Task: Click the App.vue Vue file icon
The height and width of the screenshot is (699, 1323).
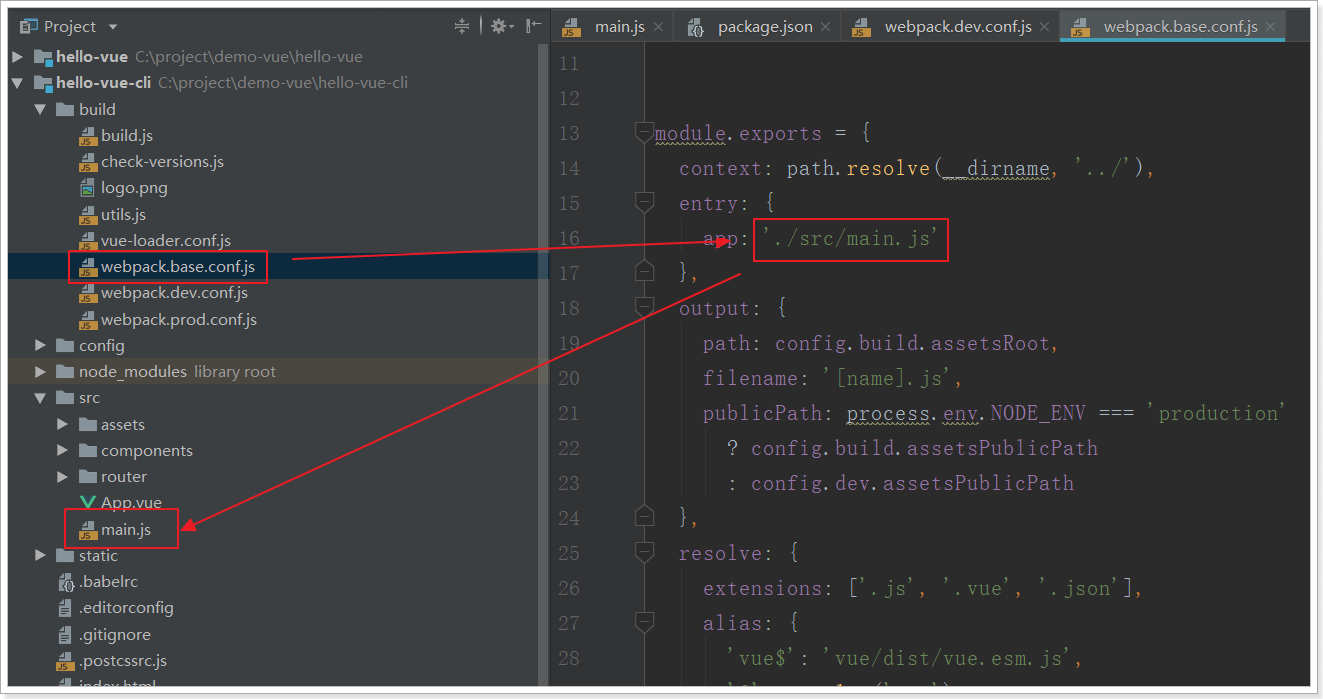Action: pyautogui.click(x=88, y=503)
